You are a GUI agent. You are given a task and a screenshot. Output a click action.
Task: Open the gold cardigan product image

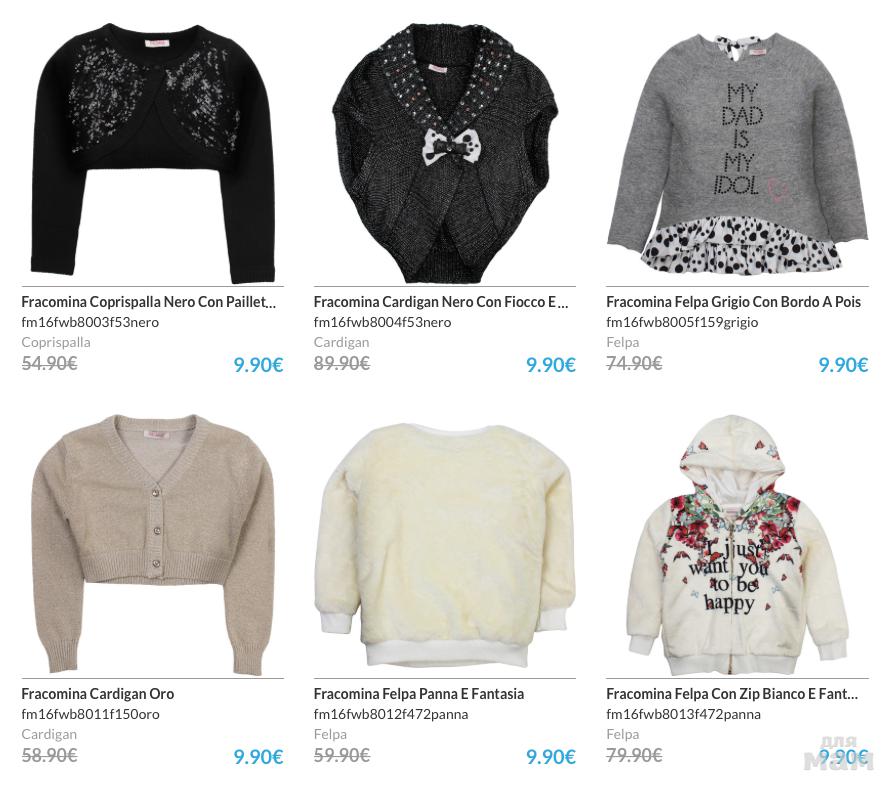153,544
